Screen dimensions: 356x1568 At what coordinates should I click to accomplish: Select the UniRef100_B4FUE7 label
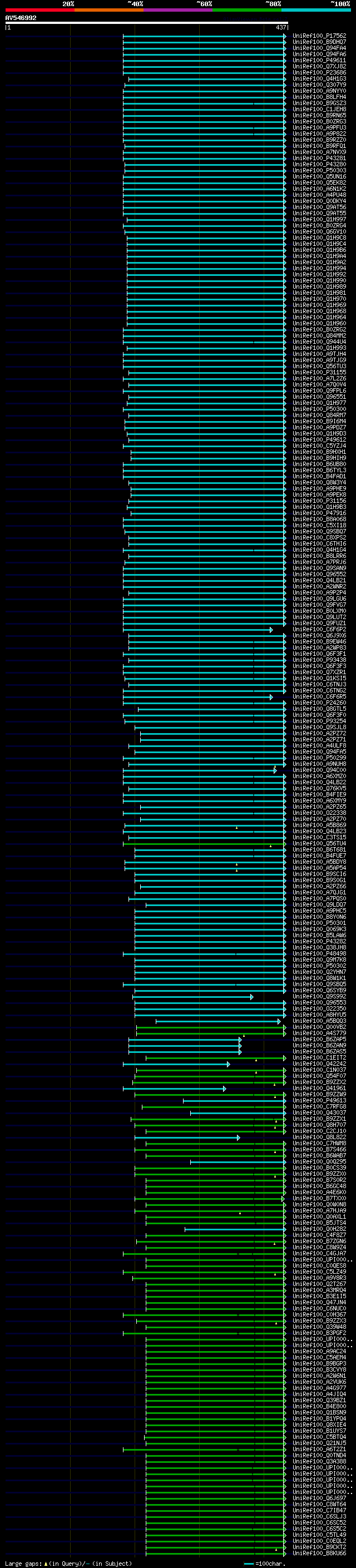(319, 856)
